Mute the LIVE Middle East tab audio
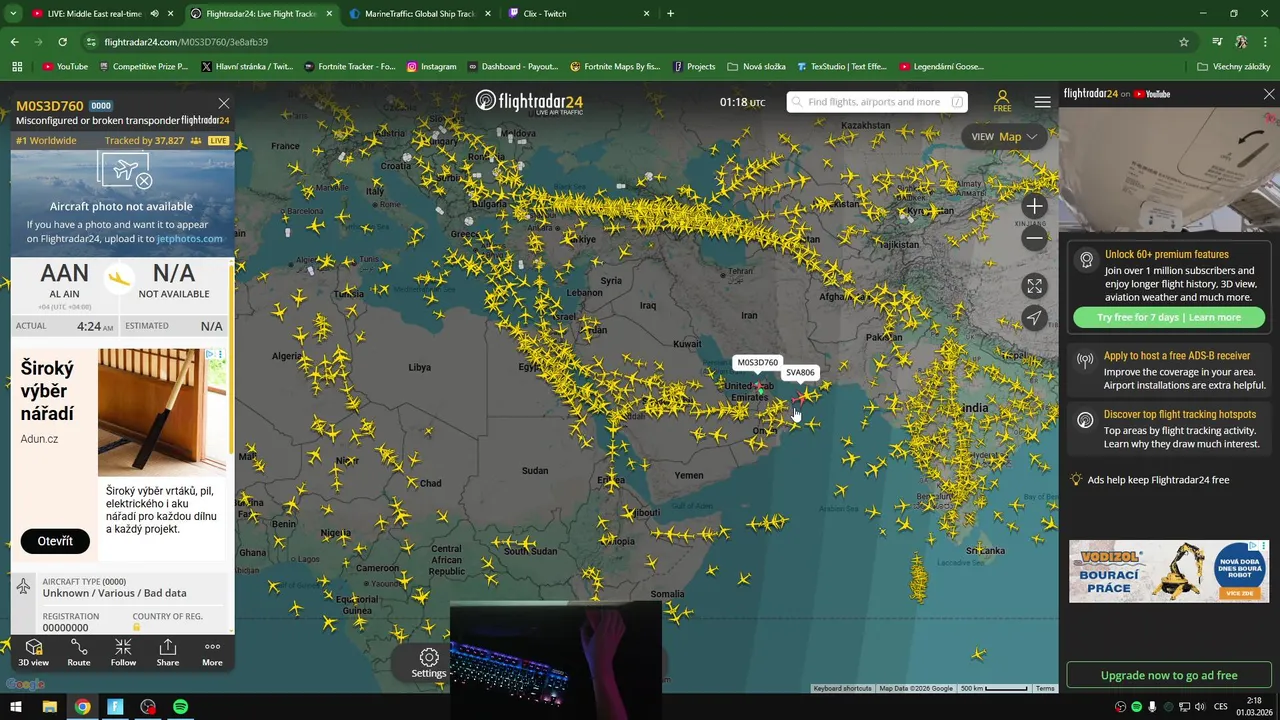Screen dimensions: 1280x720 [x=154, y=14]
